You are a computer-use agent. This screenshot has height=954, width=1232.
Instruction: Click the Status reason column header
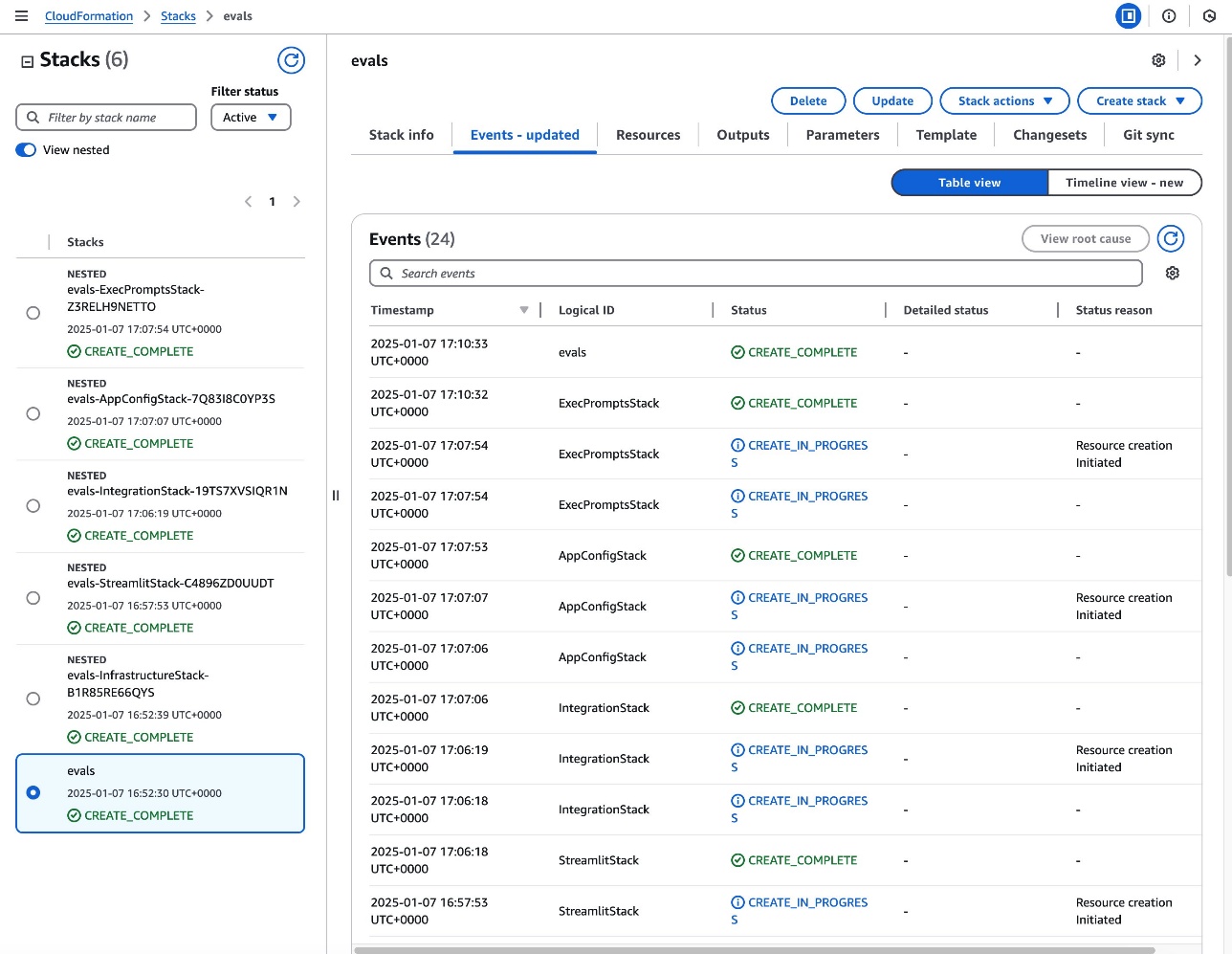point(1113,310)
